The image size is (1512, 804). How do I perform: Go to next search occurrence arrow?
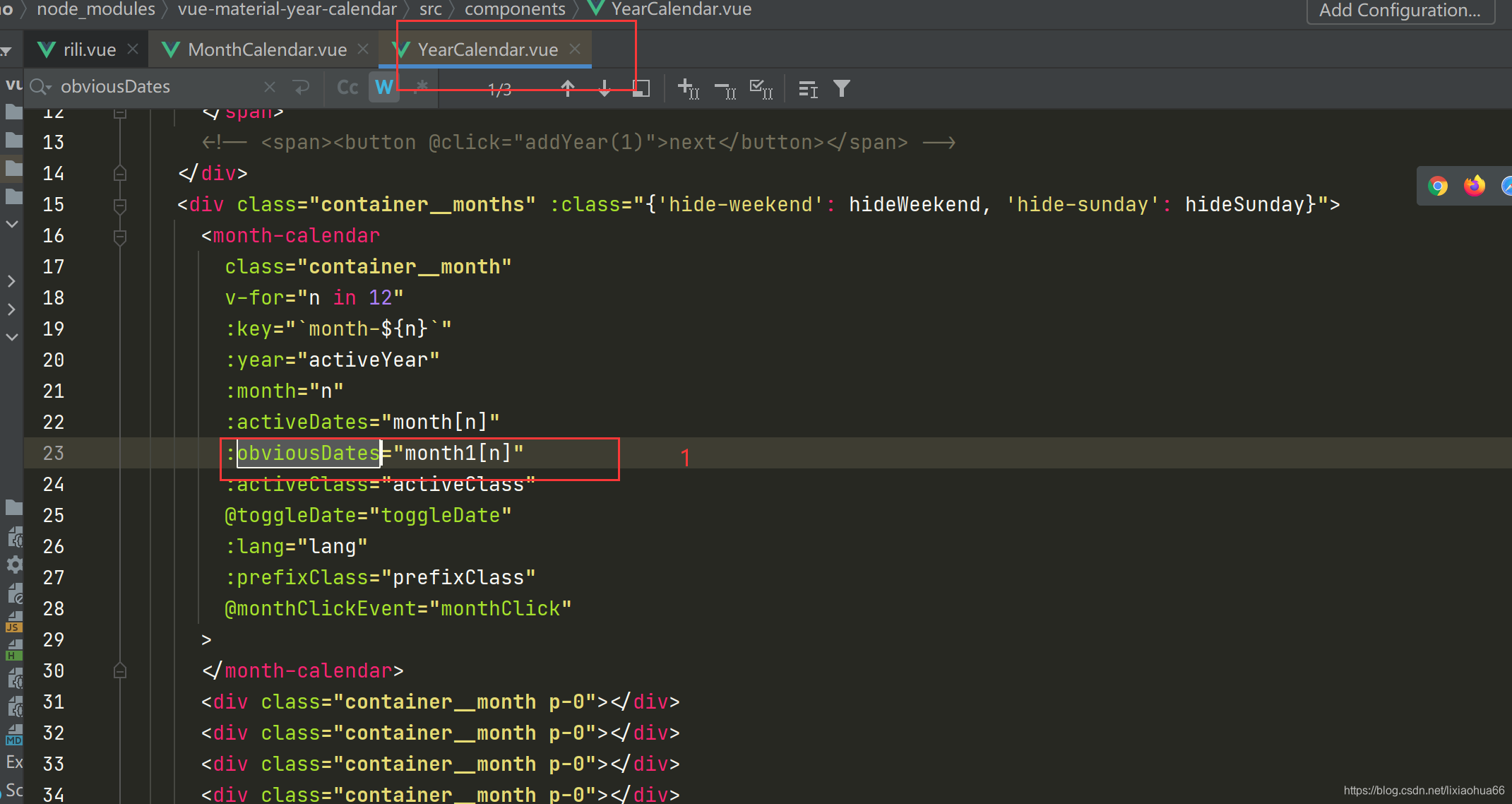click(605, 88)
